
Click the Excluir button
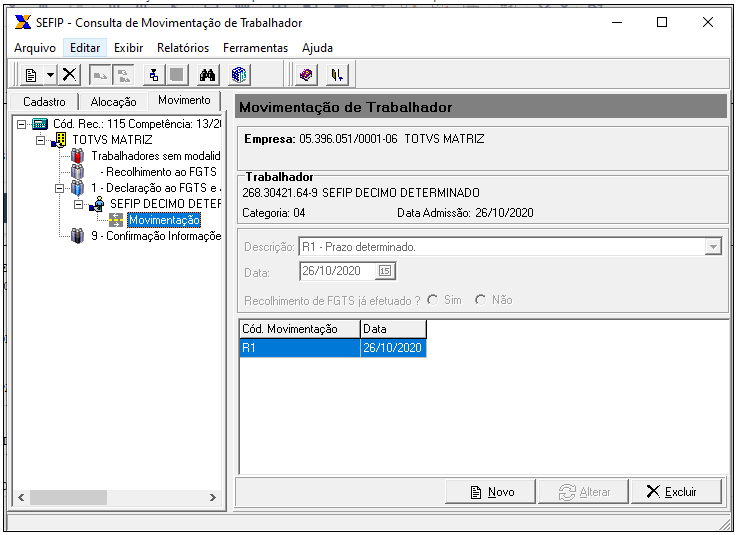[676, 492]
